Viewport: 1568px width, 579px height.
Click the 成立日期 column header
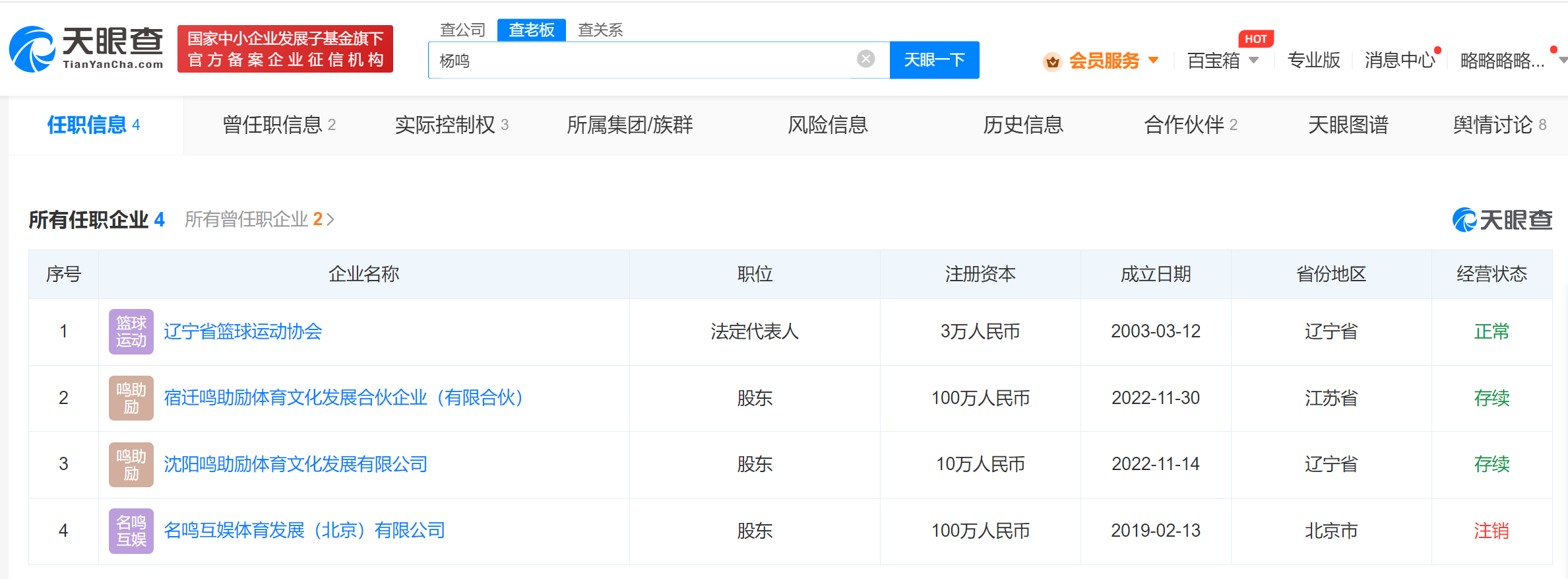pyautogui.click(x=1156, y=274)
